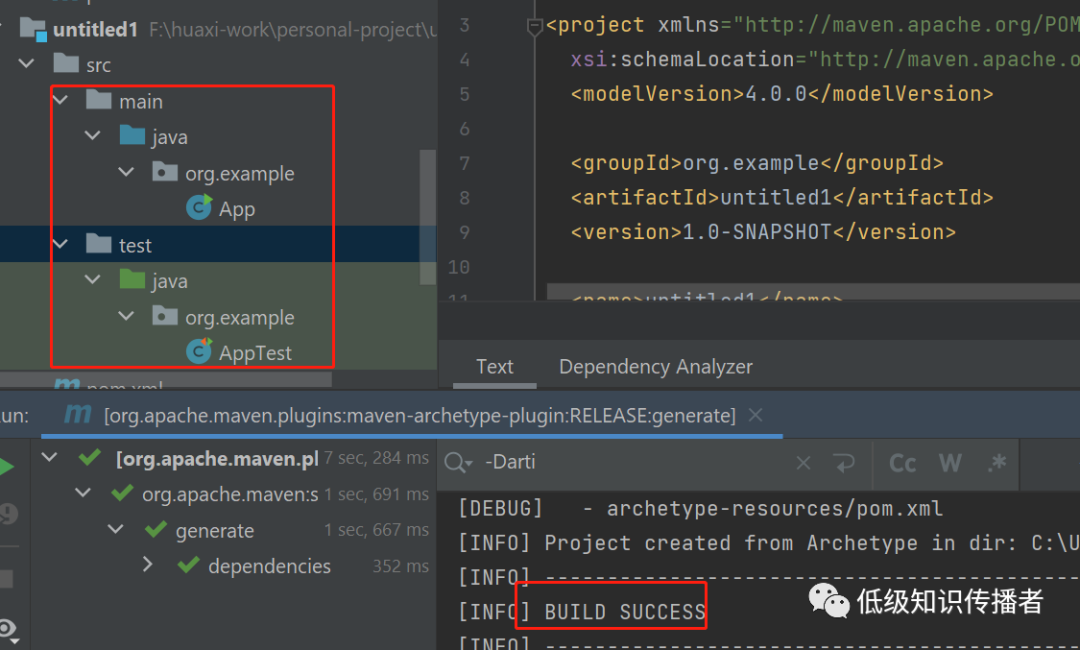Collapse the src folder node
This screenshot has height=650, width=1080.
28,65
